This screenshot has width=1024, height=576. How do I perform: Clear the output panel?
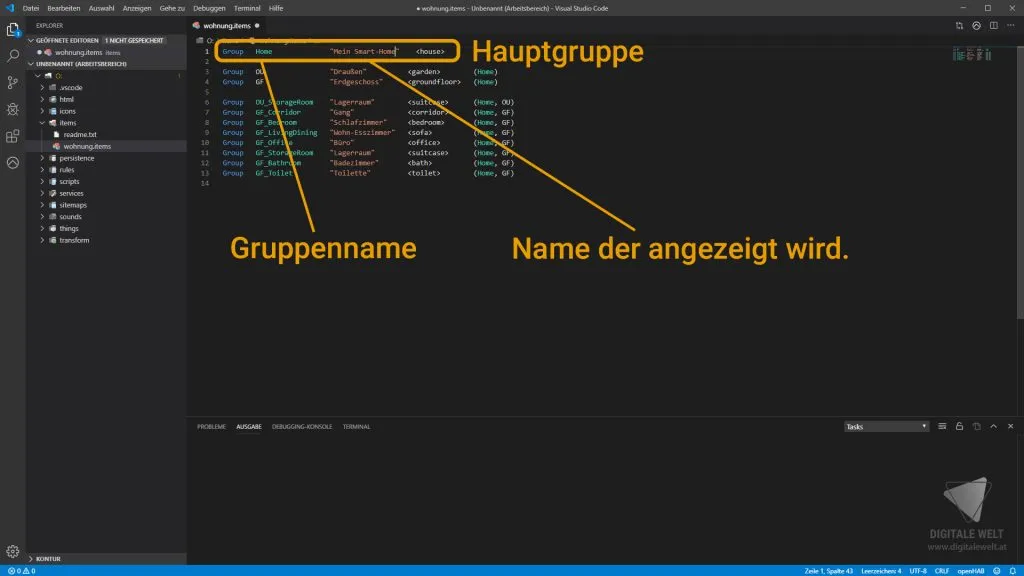pyautogui.click(x=942, y=426)
